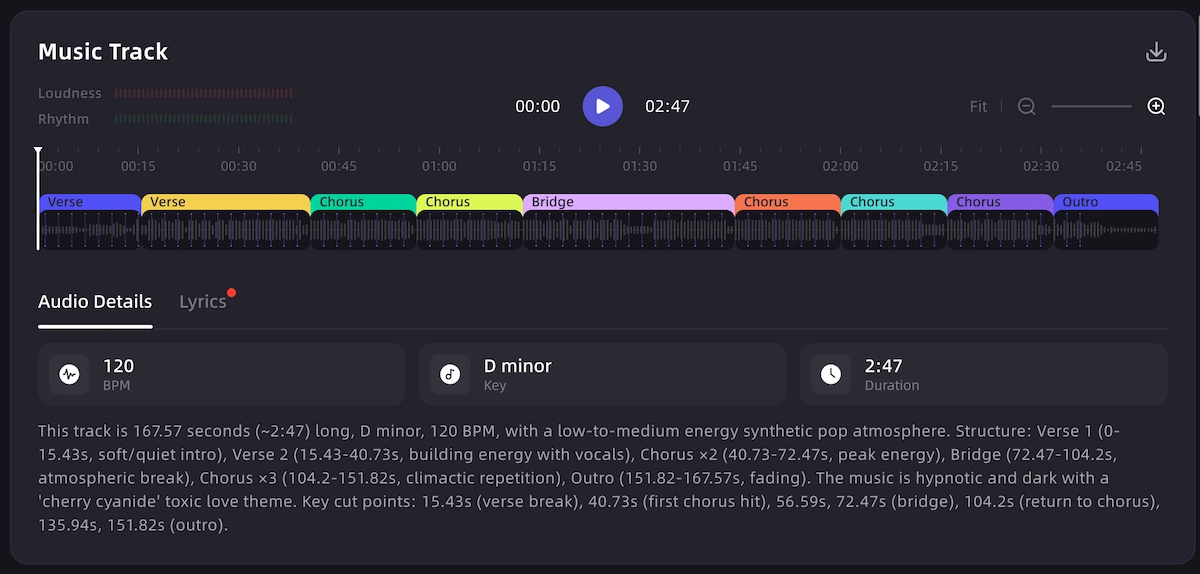This screenshot has width=1200, height=574.
Task: Click the playhead handle at timeline start
Action: pyautogui.click(x=38, y=153)
